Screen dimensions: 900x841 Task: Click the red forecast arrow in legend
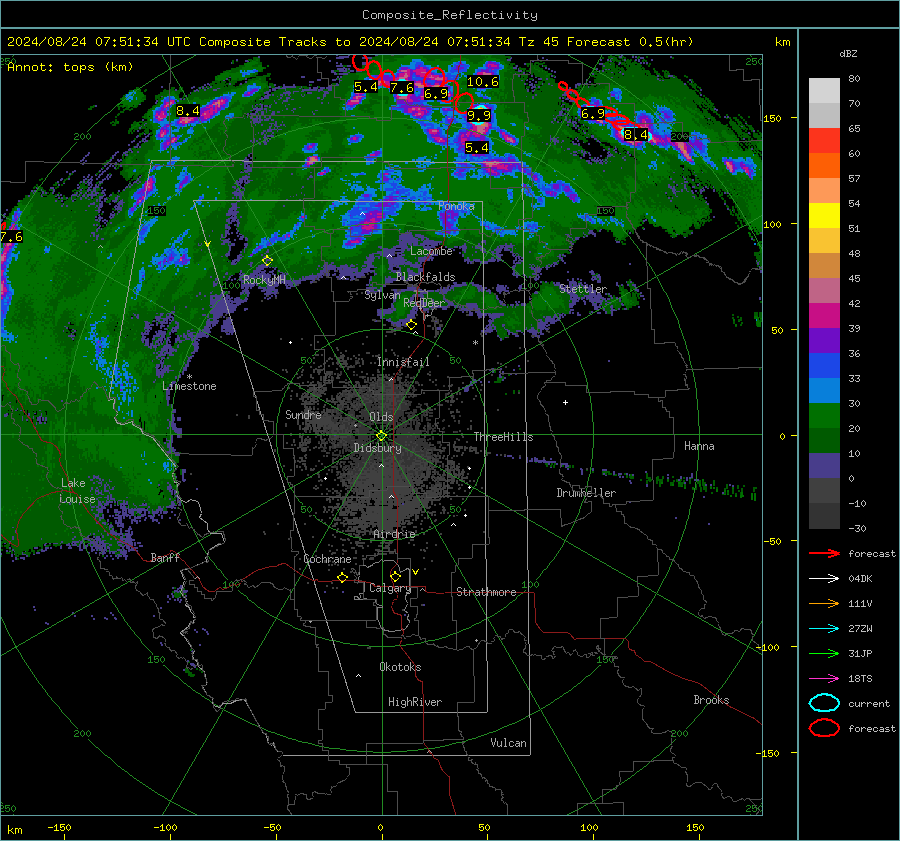(824, 553)
